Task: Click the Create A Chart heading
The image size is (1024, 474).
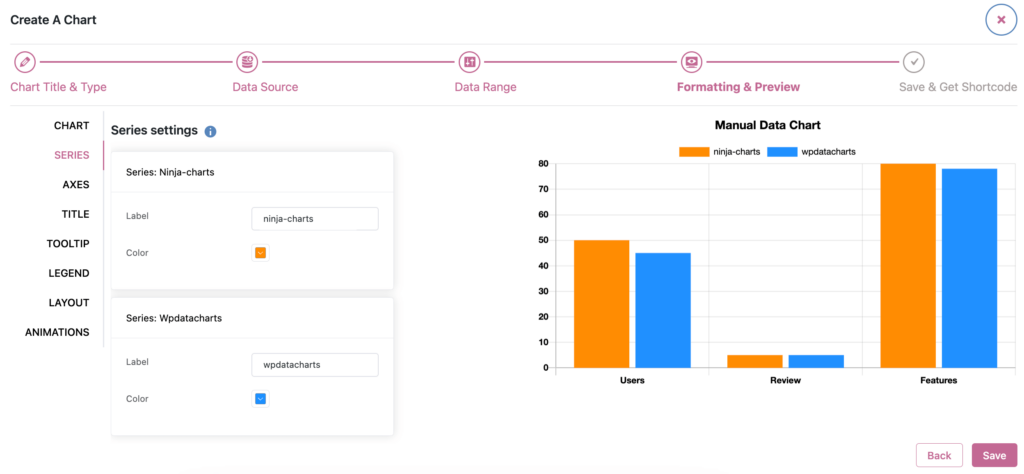Action: (54, 20)
